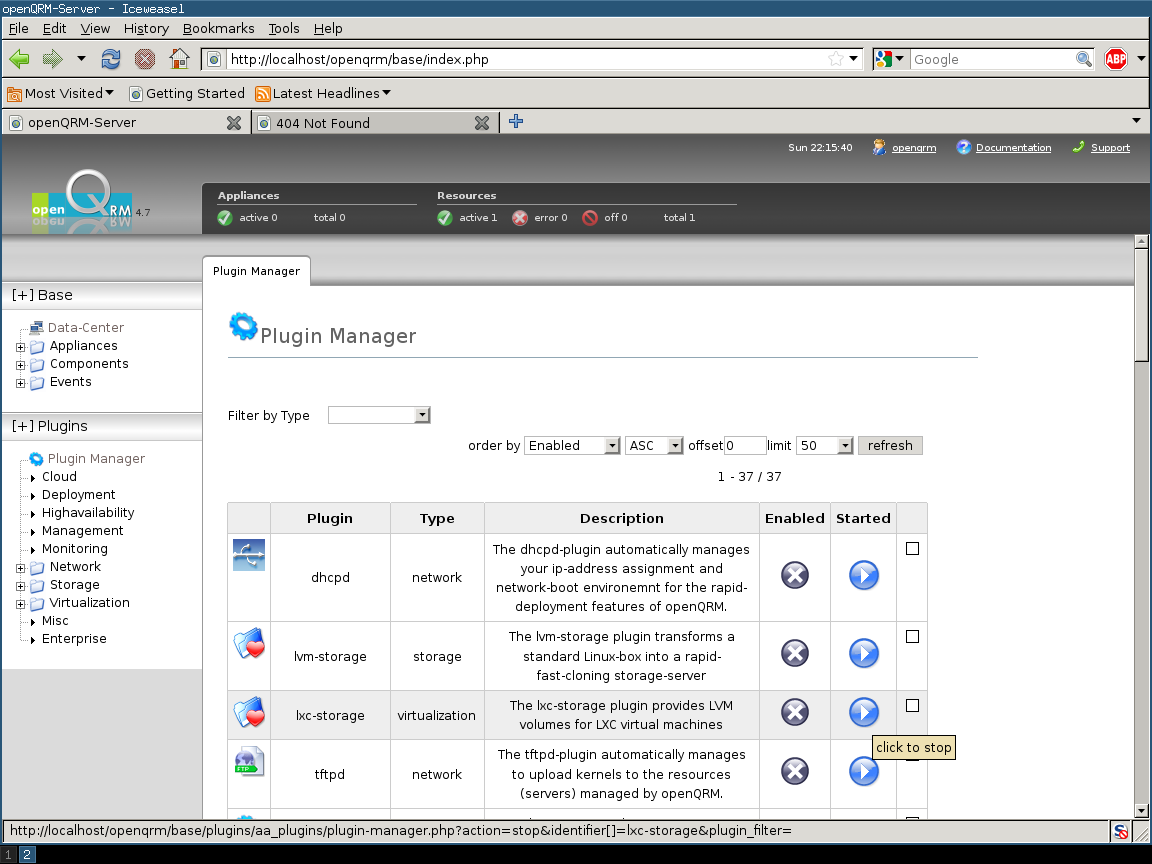1152x864 pixels.
Task: Open the limit 50 dropdown
Action: coord(824,445)
